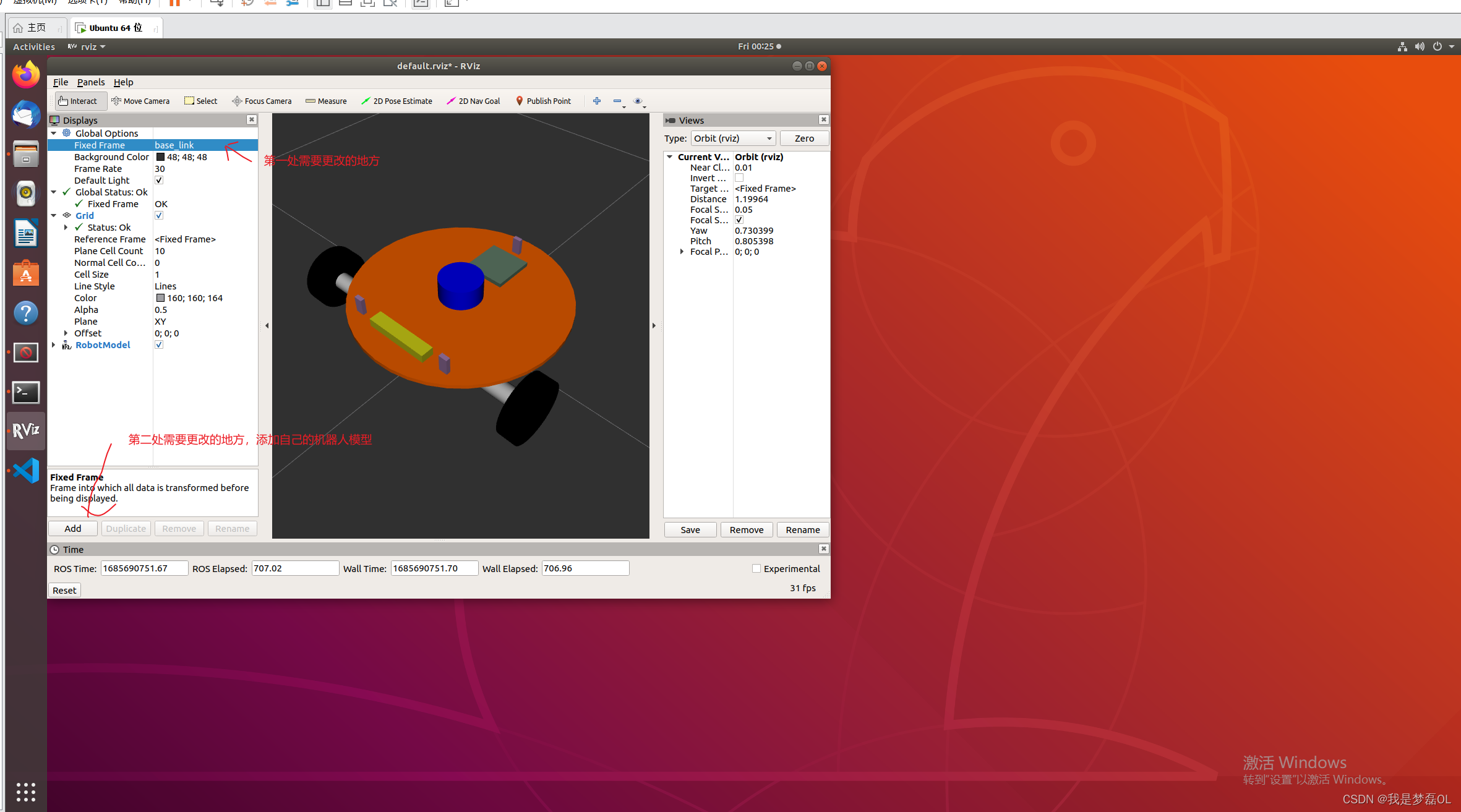
Task: Click the blue plus add-tool icon
Action: (597, 101)
